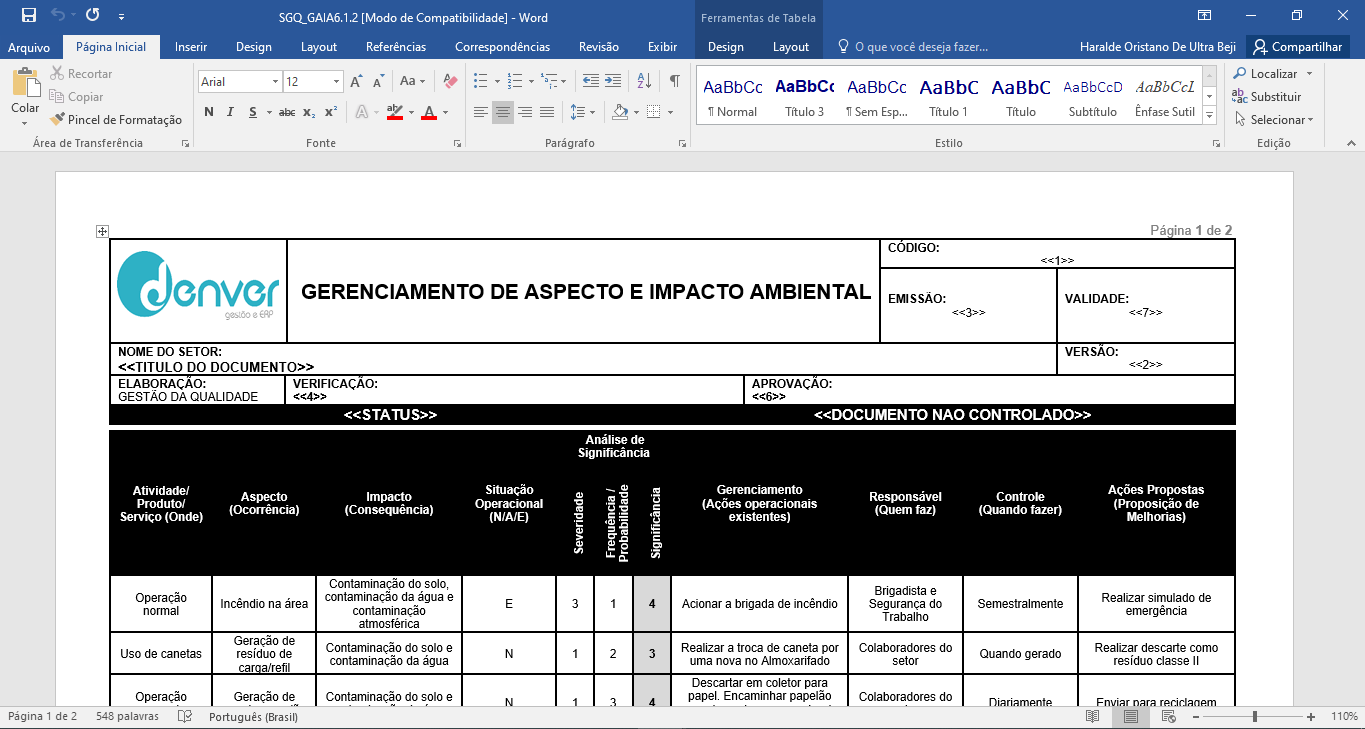This screenshot has width=1365, height=729.
Task: Toggle italic formatting
Action: coord(231,112)
